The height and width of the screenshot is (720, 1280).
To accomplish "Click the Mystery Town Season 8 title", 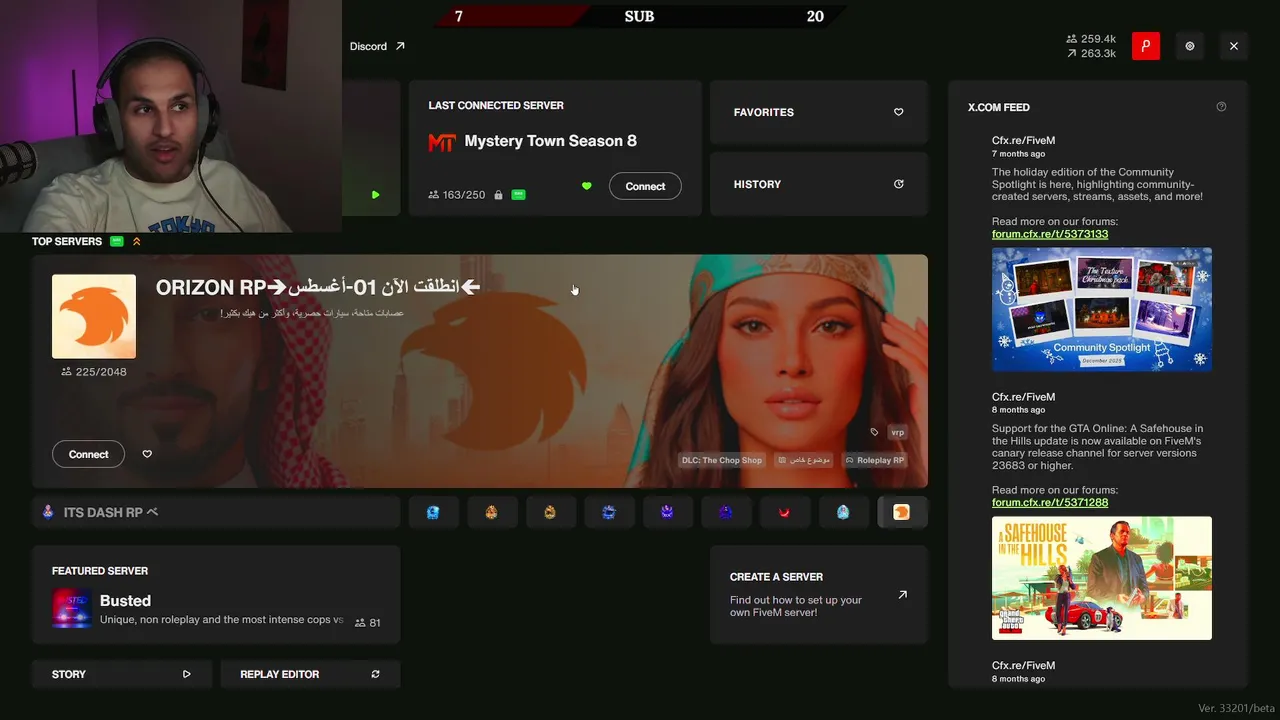I will (550, 141).
